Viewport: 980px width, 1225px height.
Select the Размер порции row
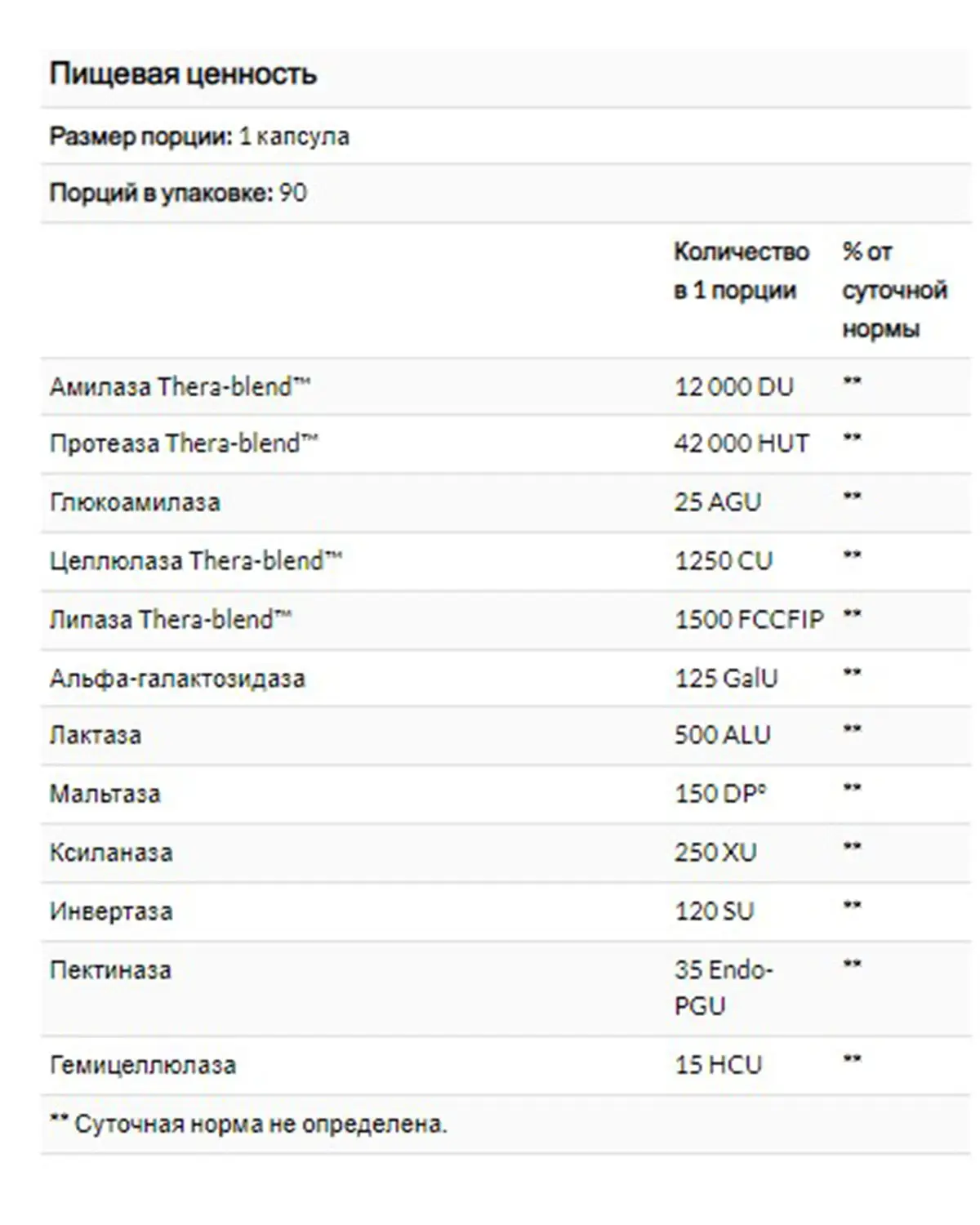(x=506, y=136)
